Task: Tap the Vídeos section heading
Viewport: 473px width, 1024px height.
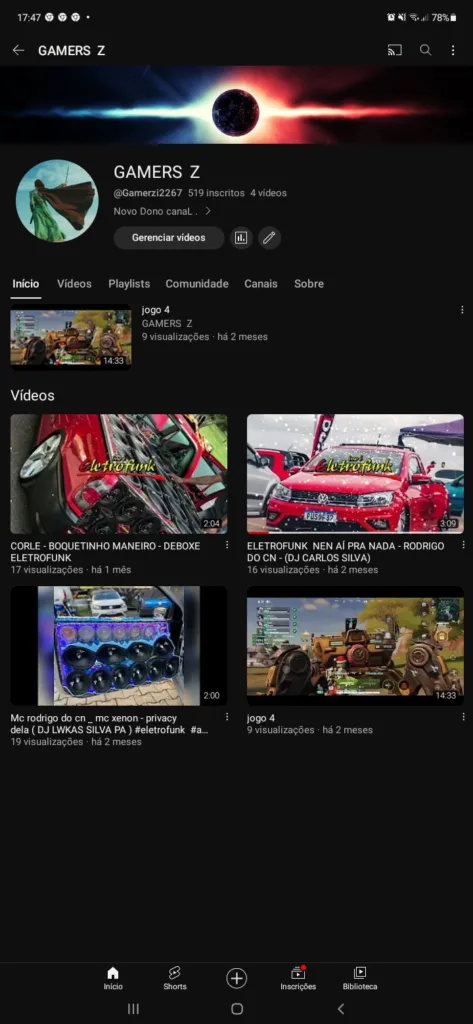Action: tap(33, 395)
